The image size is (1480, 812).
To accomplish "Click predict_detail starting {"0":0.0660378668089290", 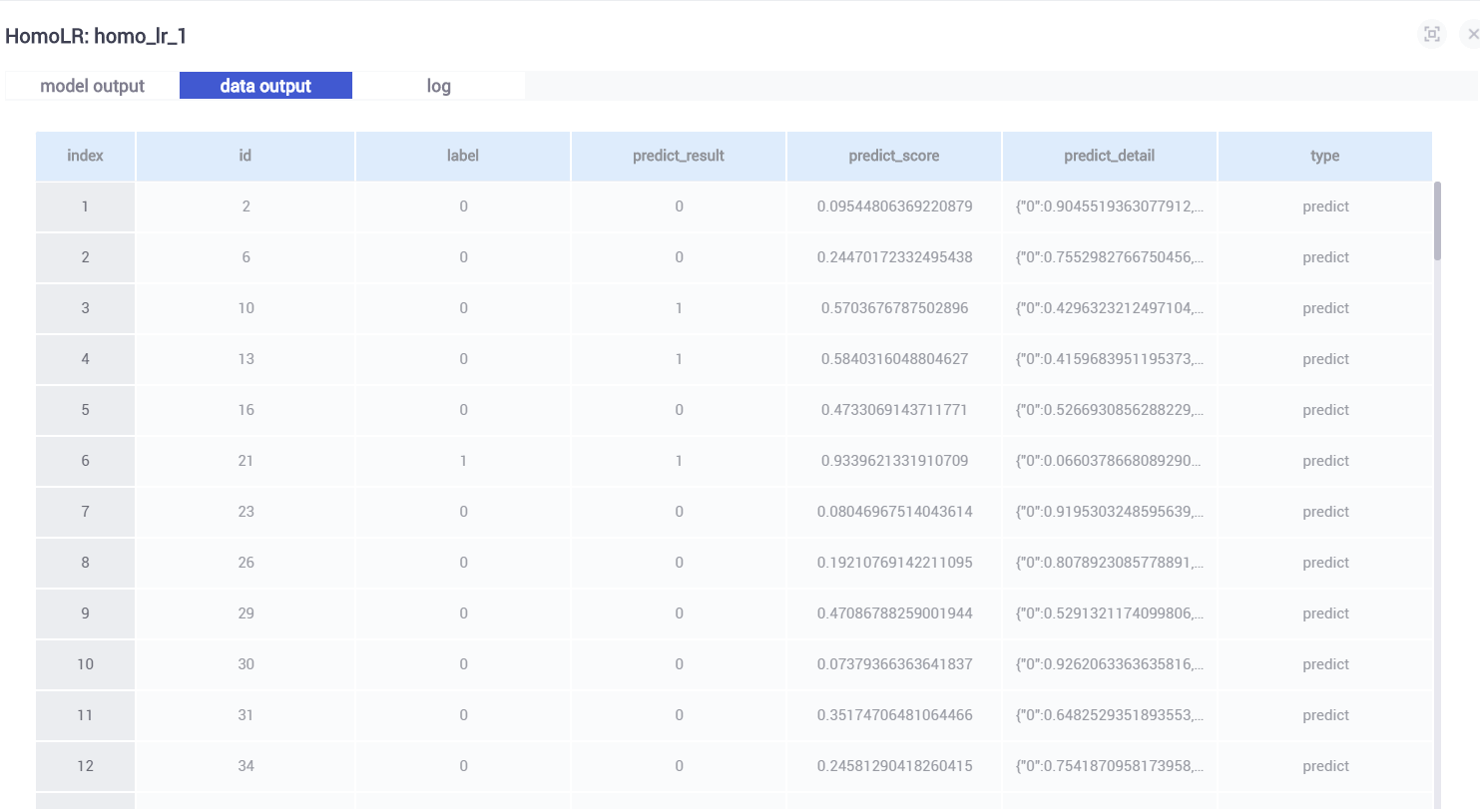I will (x=1110, y=461).
